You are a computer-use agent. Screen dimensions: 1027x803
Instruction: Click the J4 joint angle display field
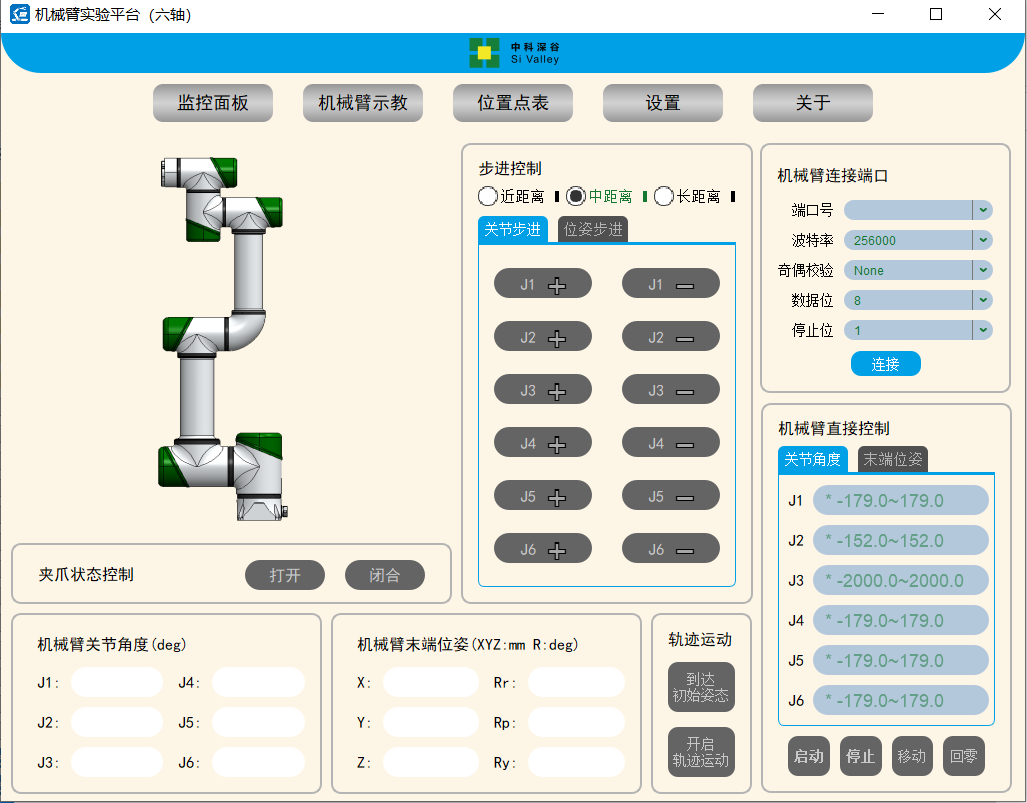[258, 682]
